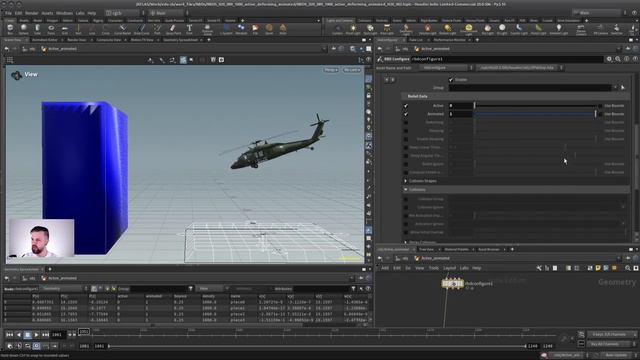This screenshot has height=360, width=640.
Task: Create a Spot Light from shelf
Action: [x=370, y=29]
